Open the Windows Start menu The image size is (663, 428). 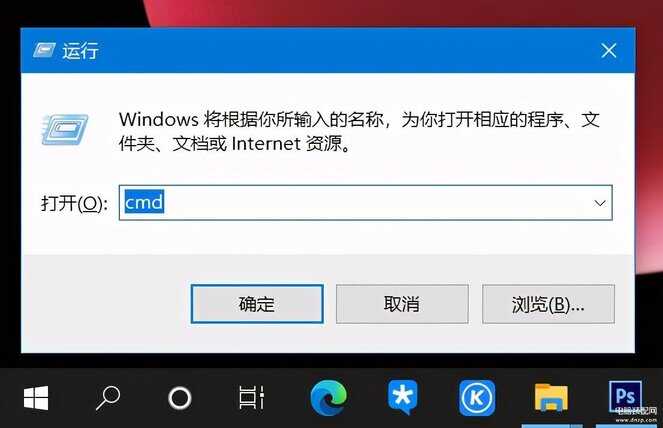(36, 398)
